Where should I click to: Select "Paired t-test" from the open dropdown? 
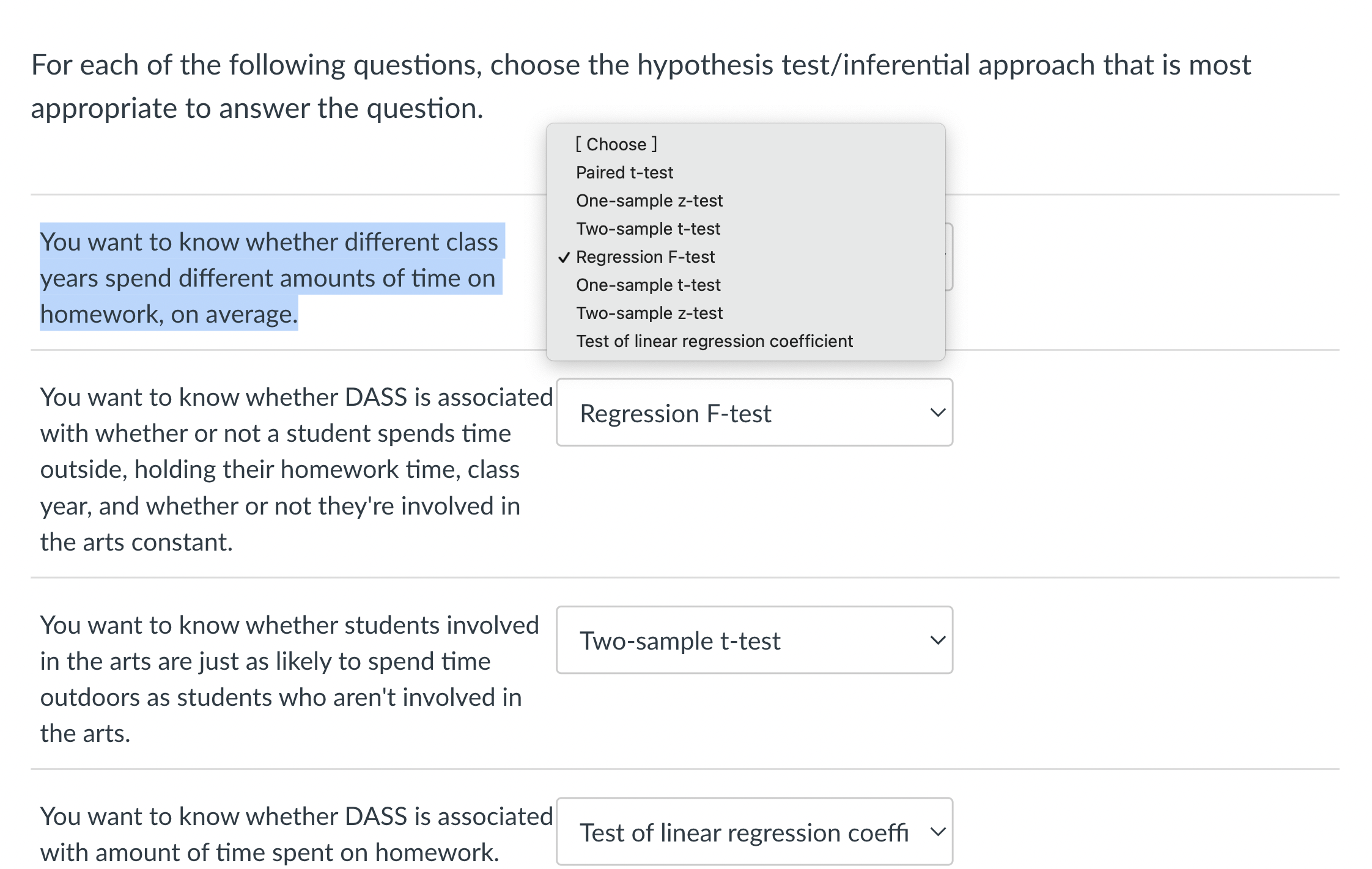click(x=624, y=172)
